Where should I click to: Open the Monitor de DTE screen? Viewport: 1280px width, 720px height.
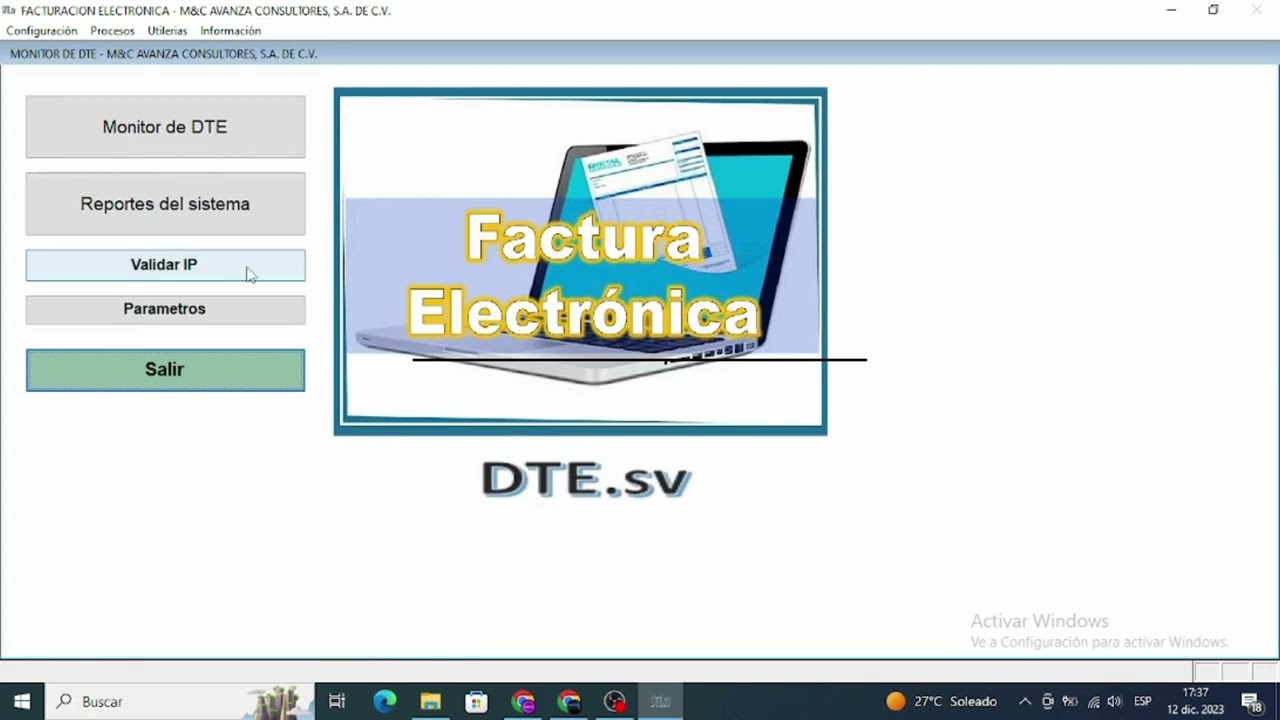[x=165, y=127]
